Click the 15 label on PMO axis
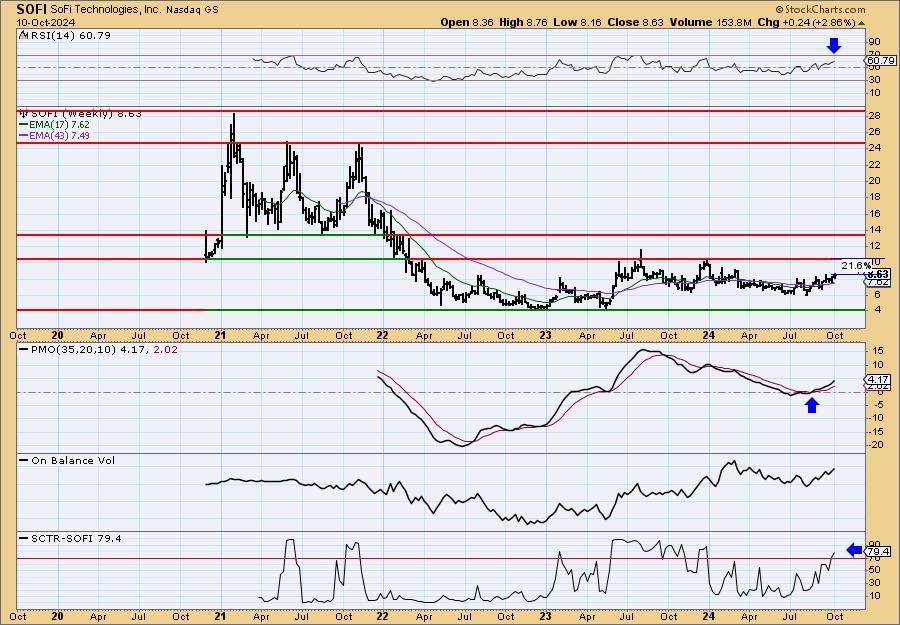Image resolution: width=900 pixels, height=625 pixels. (x=878, y=351)
